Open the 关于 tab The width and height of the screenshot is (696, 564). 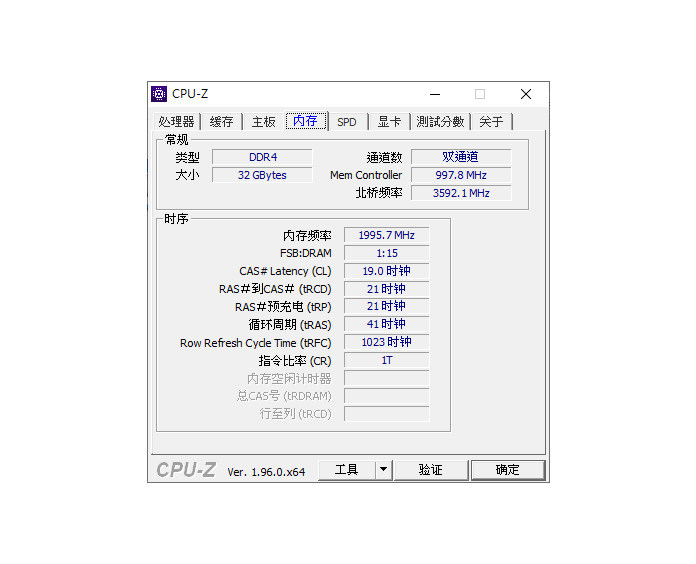pyautogui.click(x=491, y=122)
